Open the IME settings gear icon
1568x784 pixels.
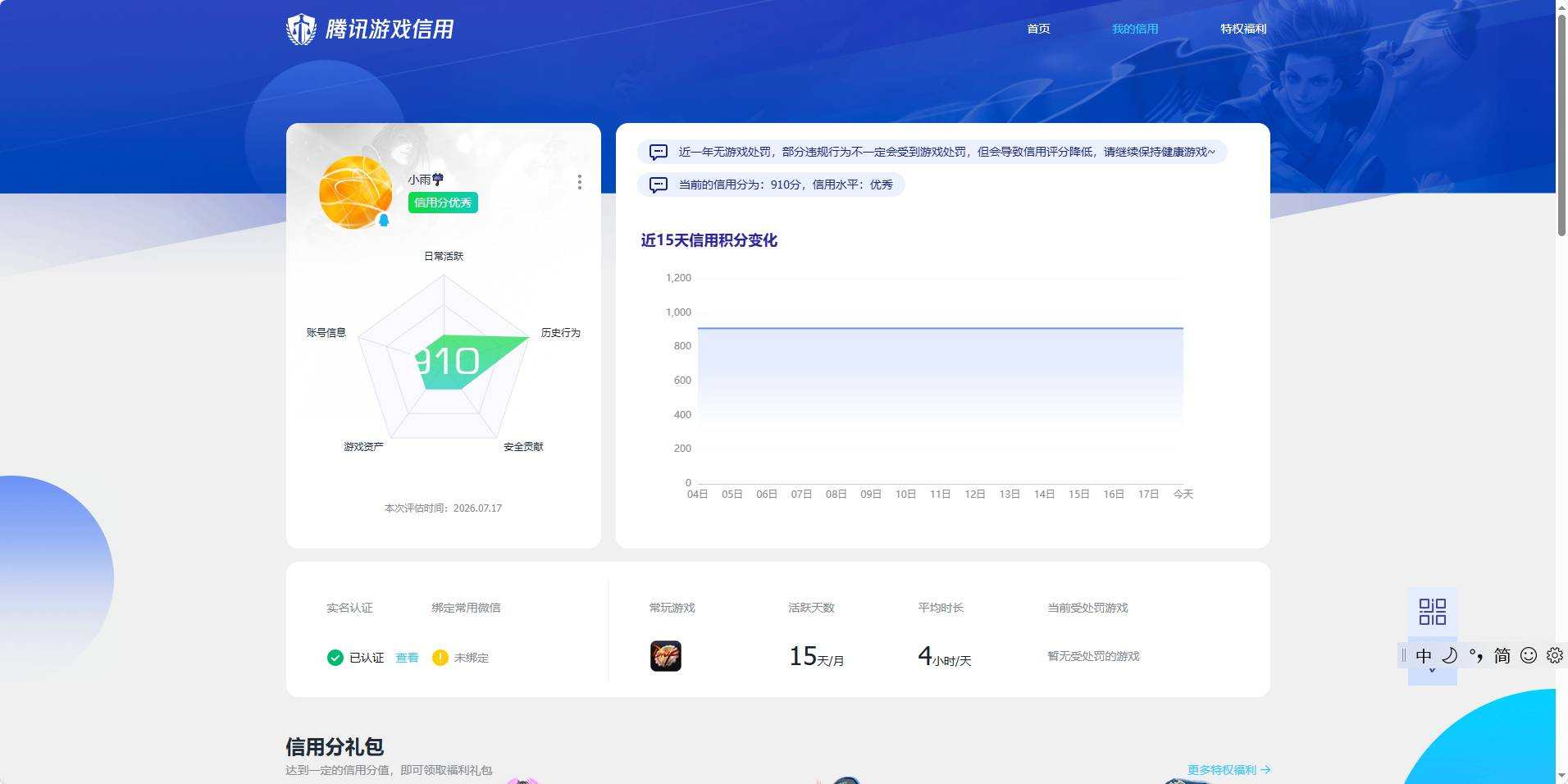[1555, 655]
